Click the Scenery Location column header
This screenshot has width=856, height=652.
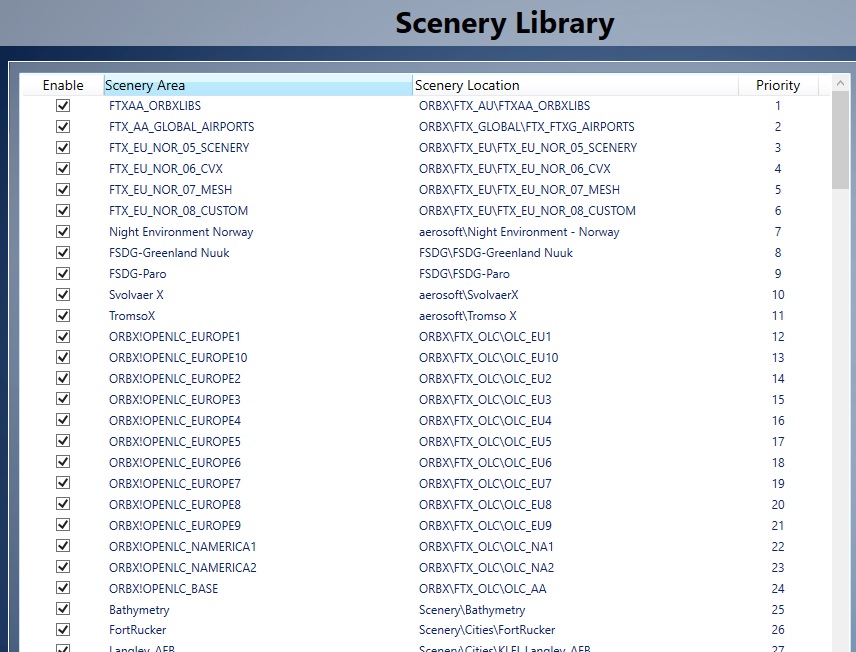[x=575, y=85]
